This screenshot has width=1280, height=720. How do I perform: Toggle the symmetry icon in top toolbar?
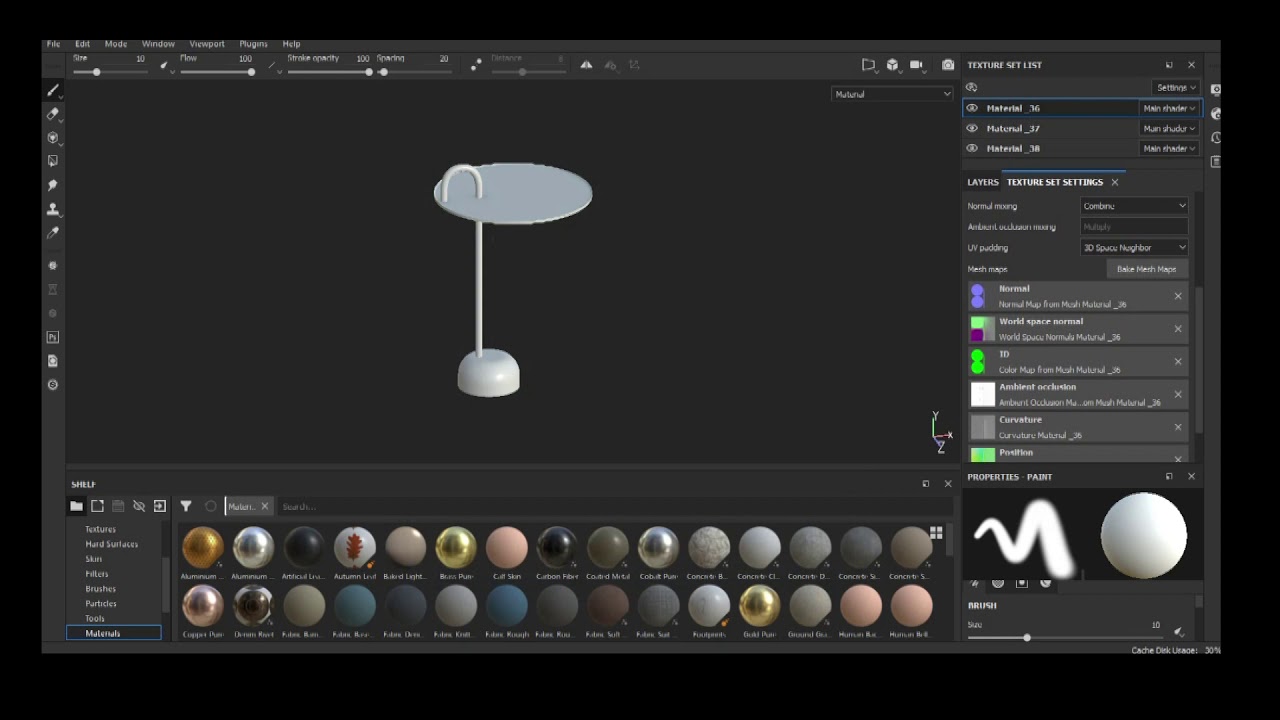click(586, 65)
